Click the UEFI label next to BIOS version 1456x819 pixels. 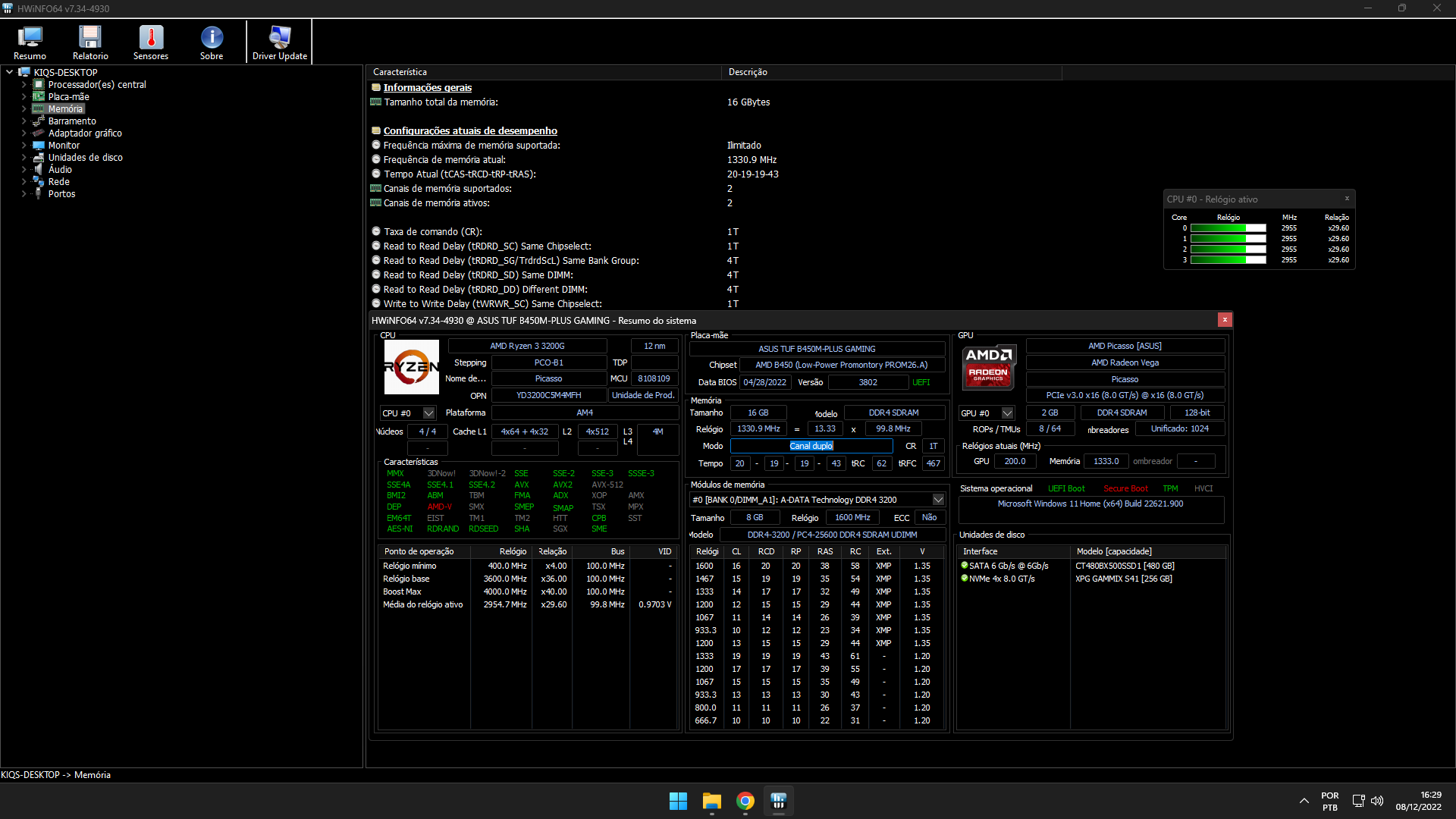point(921,382)
